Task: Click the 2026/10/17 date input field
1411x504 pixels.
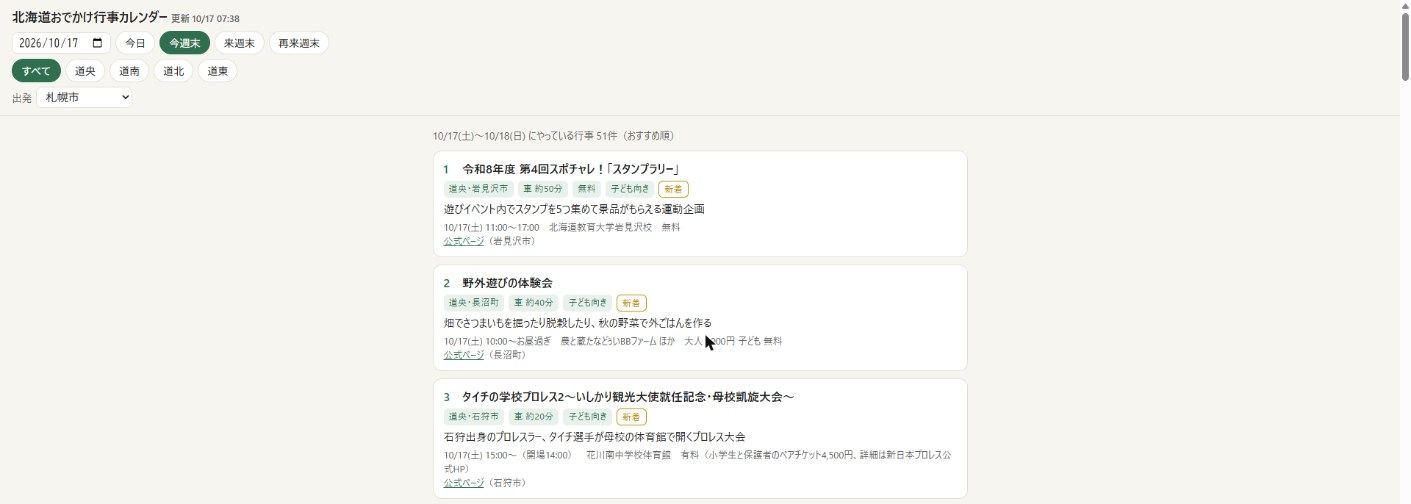Action: 61,43
